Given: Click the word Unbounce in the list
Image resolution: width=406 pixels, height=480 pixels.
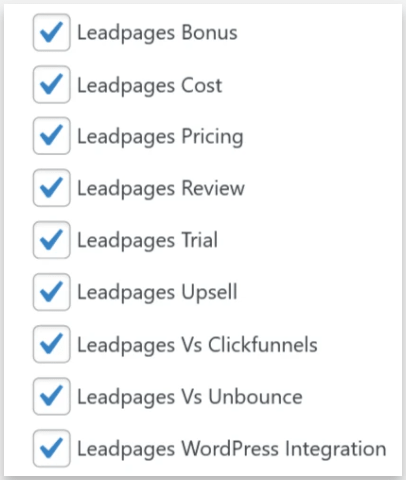Looking at the screenshot, I should (x=256, y=396).
